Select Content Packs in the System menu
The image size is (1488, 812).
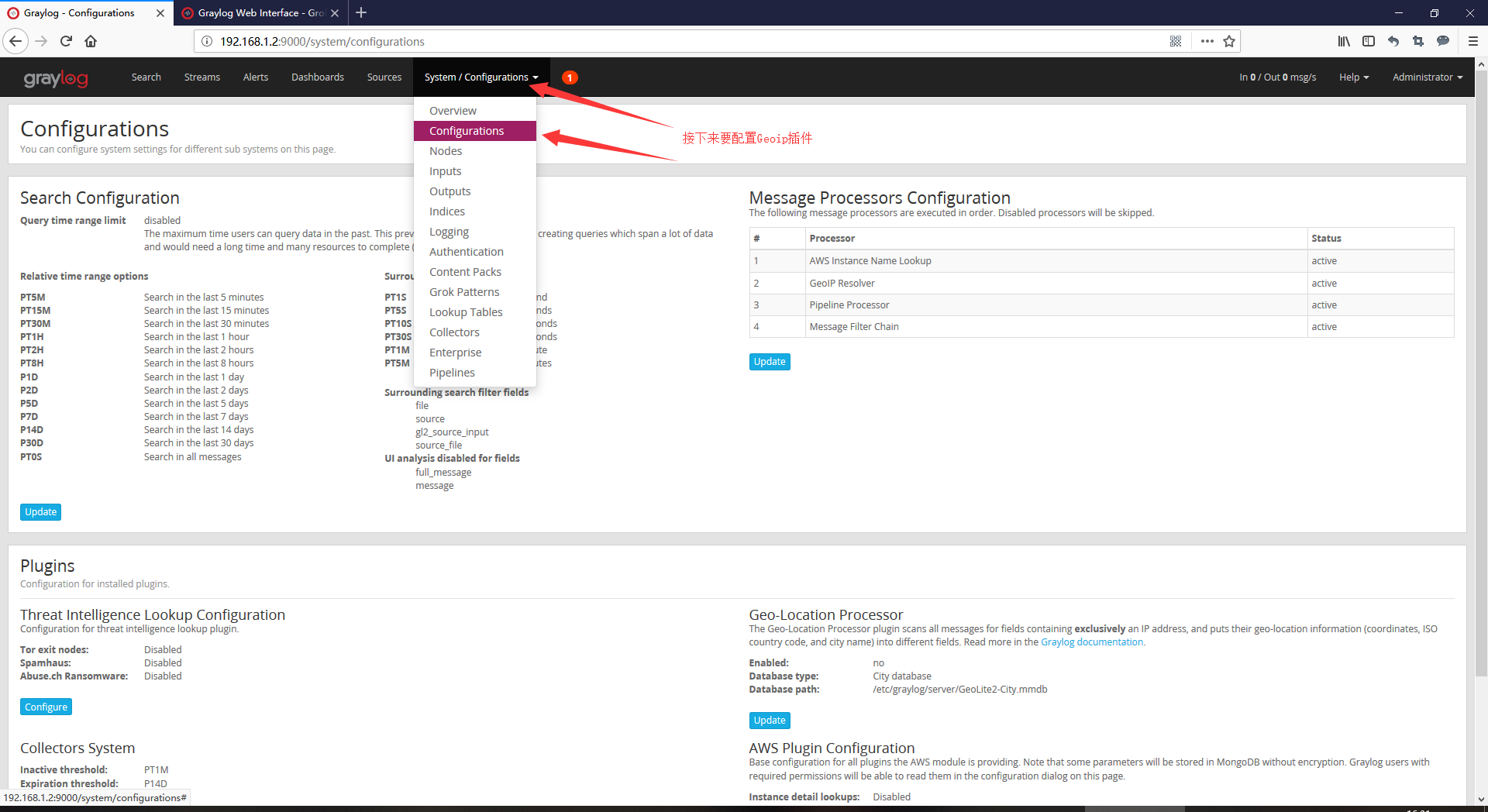[475, 272]
